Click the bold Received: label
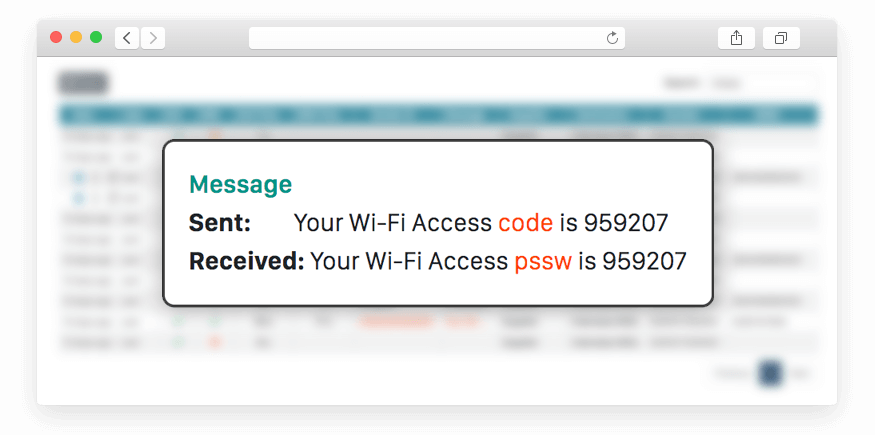The height and width of the screenshot is (435, 875). click(x=247, y=262)
